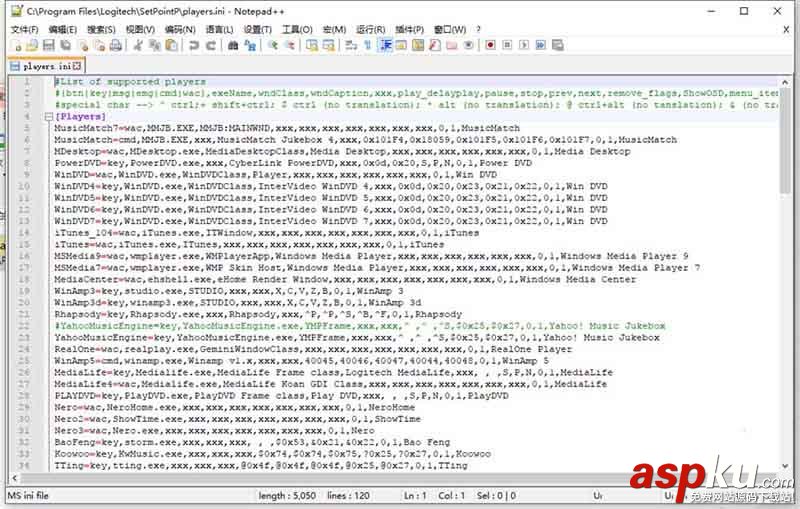Click the Stop Recording macro icon
This screenshot has width=800, height=509.
pos(507,45)
